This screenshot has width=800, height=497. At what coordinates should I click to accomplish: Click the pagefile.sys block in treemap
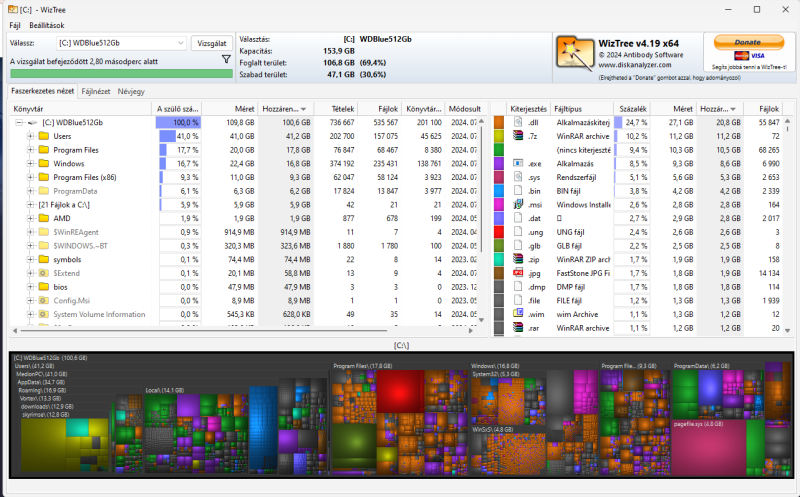[709, 447]
